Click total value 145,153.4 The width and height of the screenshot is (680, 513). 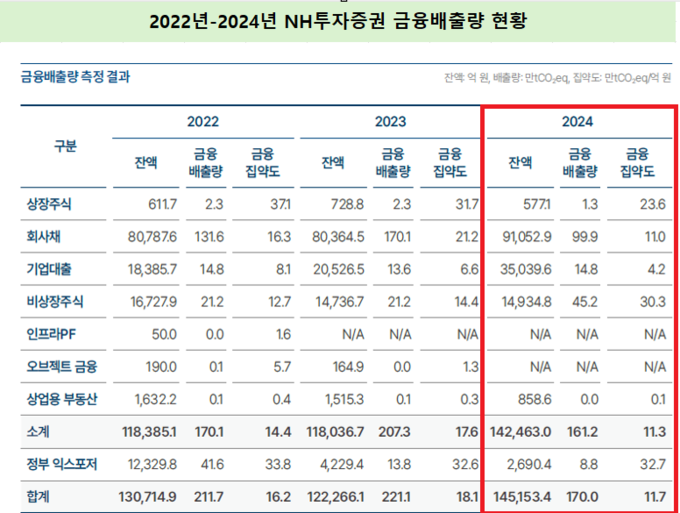click(x=522, y=497)
